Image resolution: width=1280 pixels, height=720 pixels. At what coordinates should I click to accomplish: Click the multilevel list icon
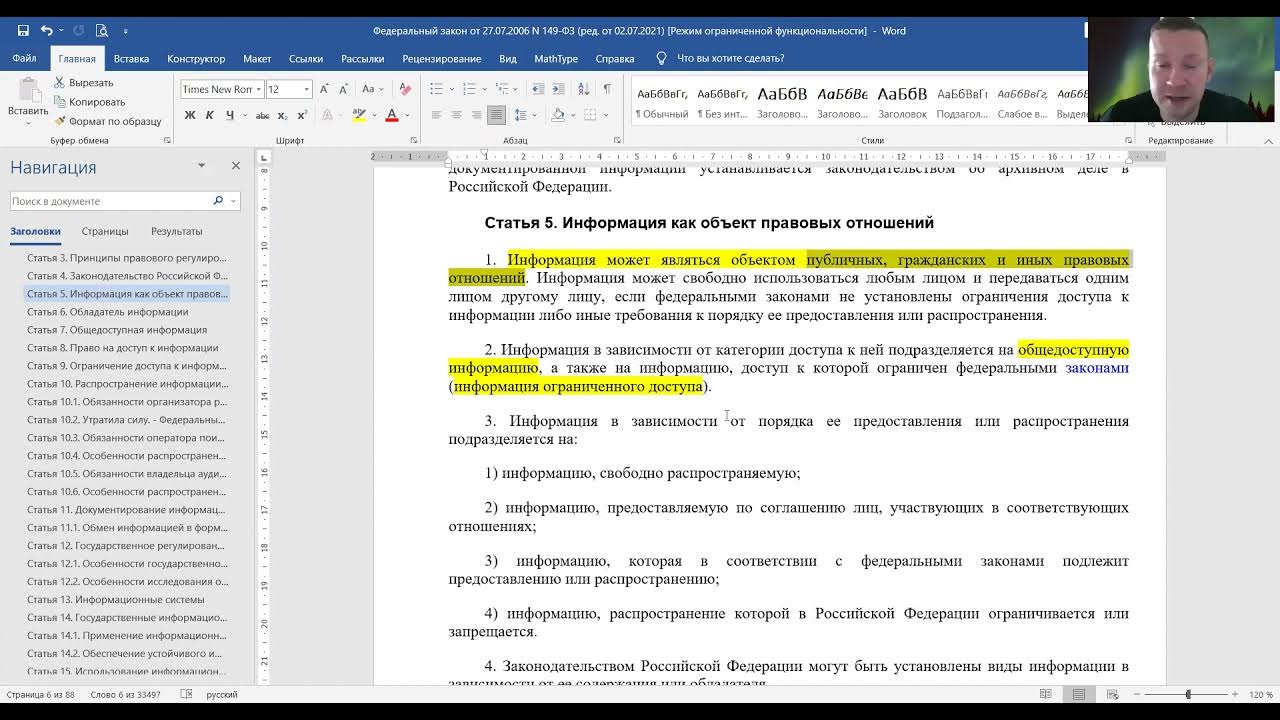pos(502,89)
